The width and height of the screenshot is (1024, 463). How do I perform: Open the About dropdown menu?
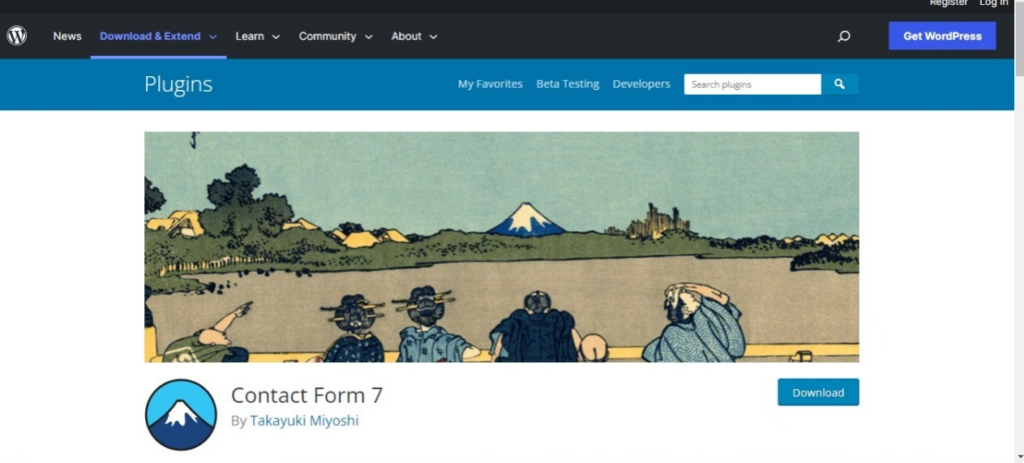414,37
